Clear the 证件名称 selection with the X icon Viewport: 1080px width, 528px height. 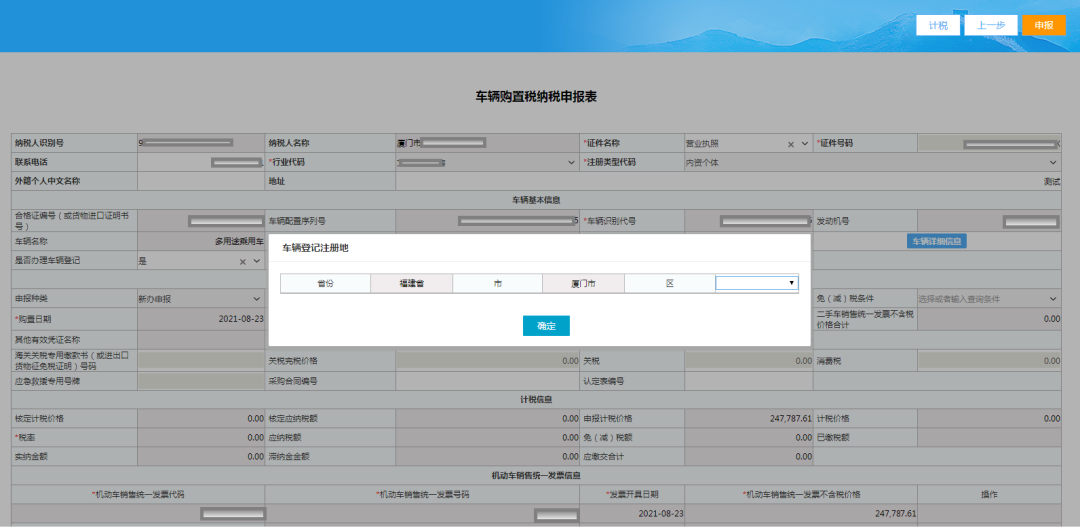791,144
